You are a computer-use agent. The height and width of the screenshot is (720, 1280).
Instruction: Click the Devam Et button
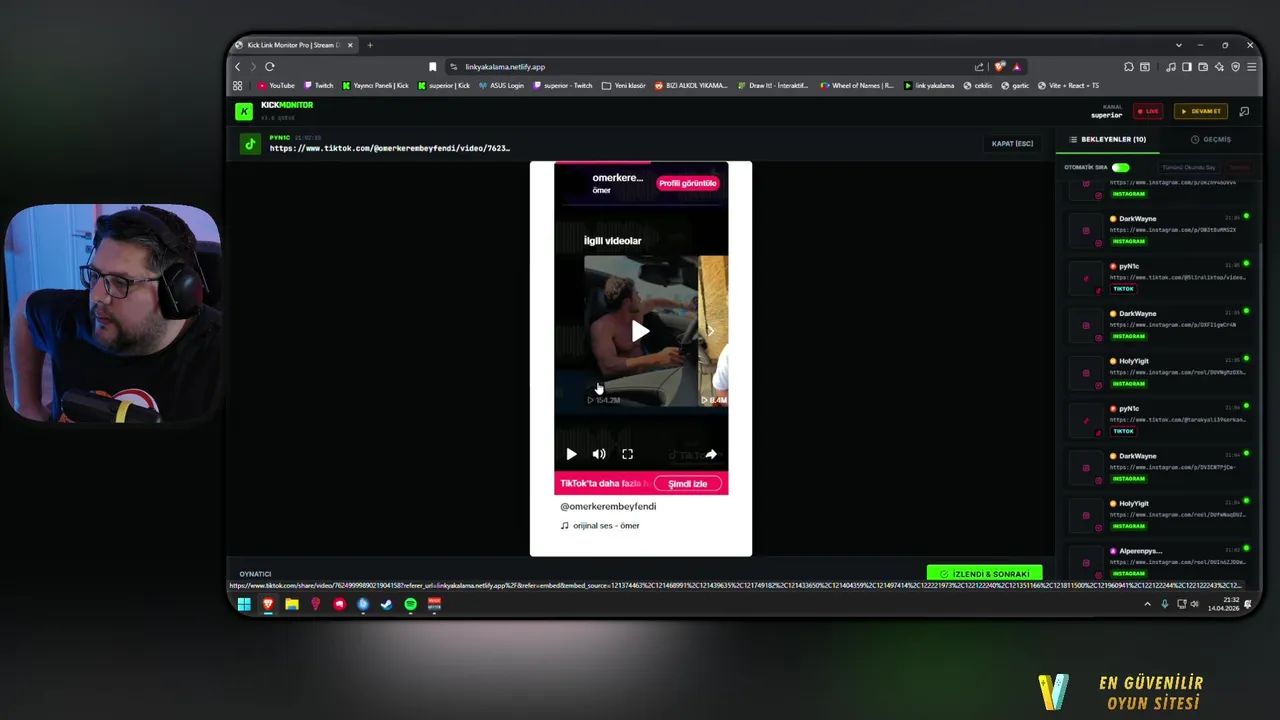pyautogui.click(x=1201, y=111)
